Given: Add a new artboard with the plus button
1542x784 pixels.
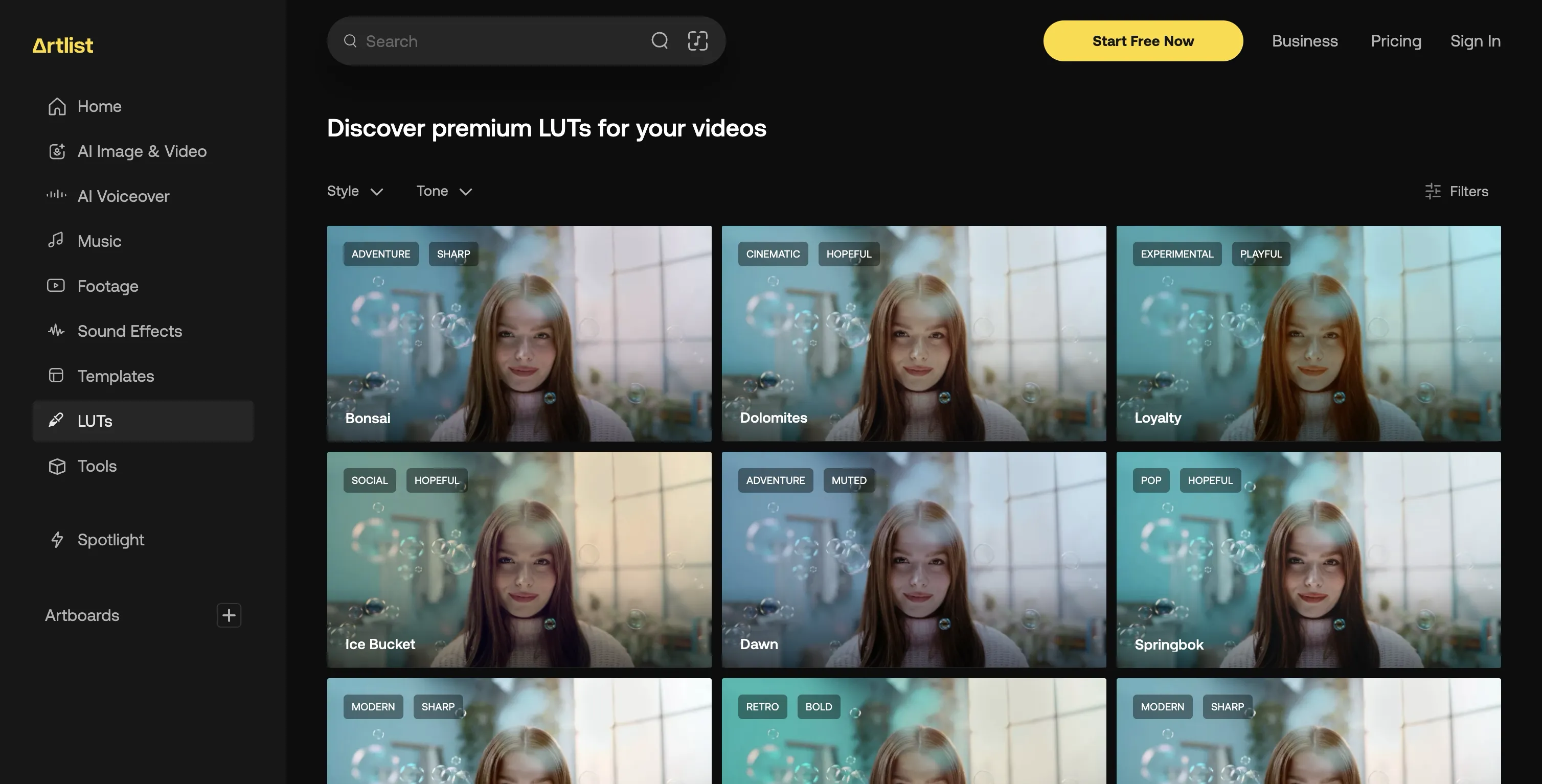Looking at the screenshot, I should [229, 615].
